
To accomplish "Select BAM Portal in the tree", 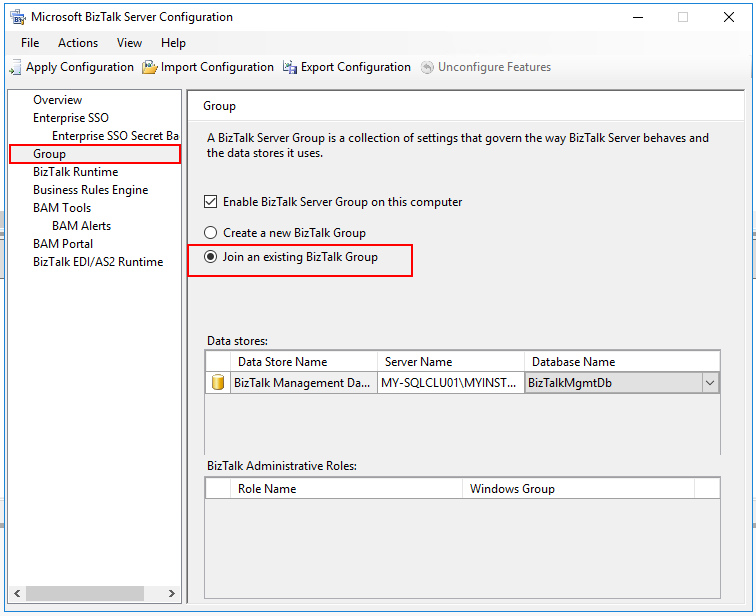I will [63, 244].
